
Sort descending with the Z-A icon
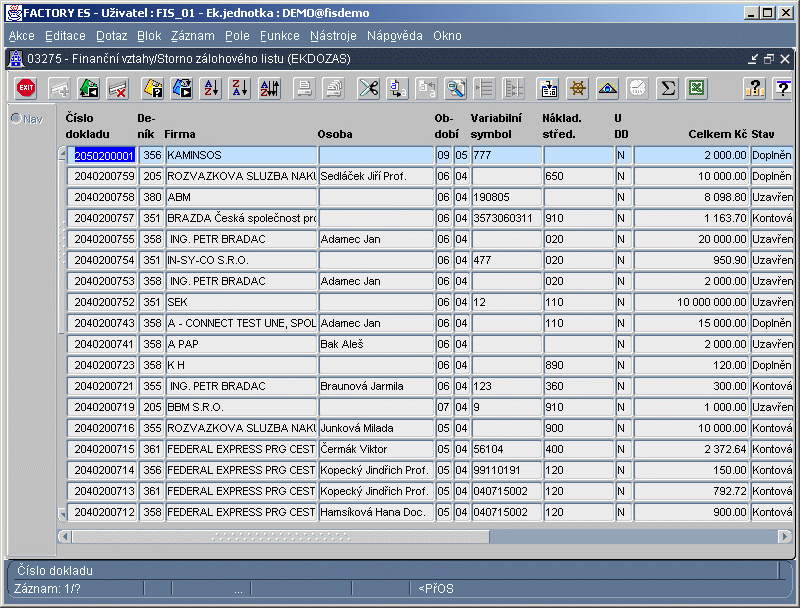tap(240, 88)
